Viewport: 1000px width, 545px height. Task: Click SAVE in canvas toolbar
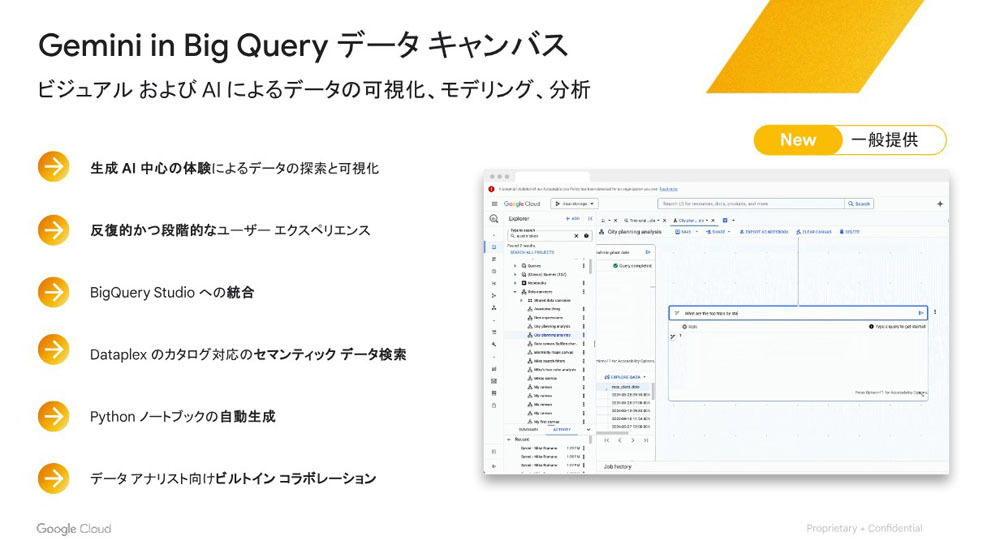[x=684, y=232]
